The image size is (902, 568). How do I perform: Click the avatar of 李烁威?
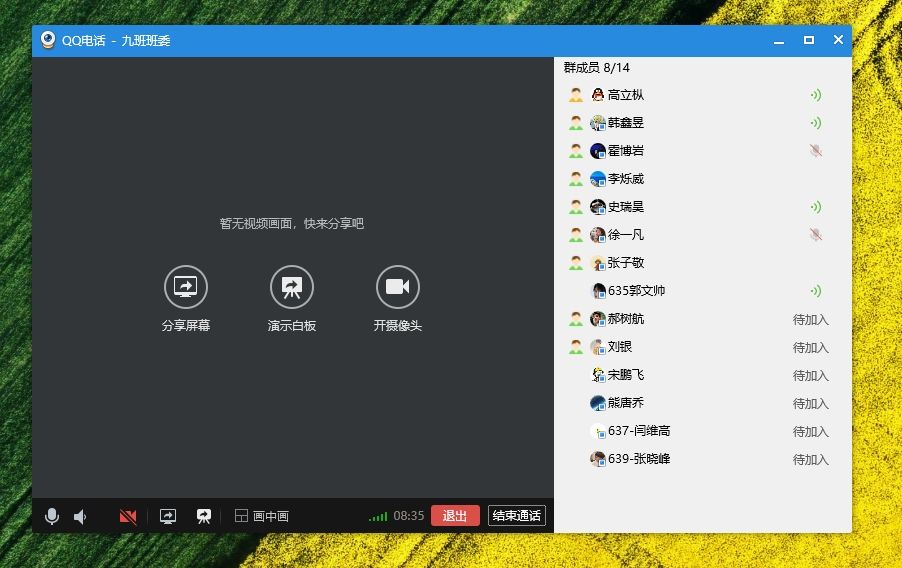[x=598, y=179]
